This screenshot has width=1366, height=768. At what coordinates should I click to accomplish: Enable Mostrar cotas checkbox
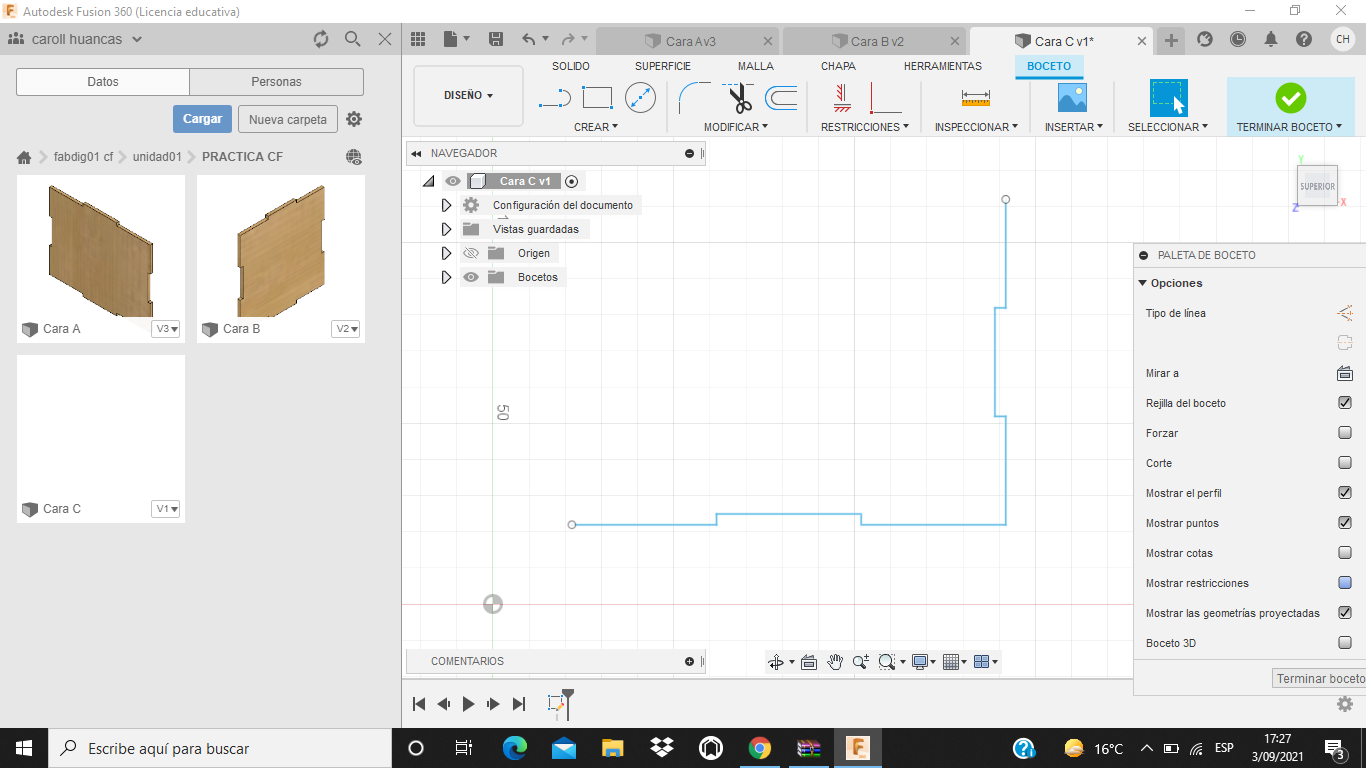(1345, 553)
